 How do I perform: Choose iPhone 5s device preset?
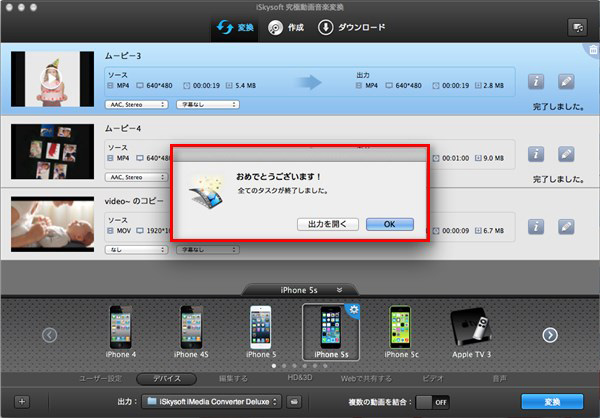pos(331,332)
